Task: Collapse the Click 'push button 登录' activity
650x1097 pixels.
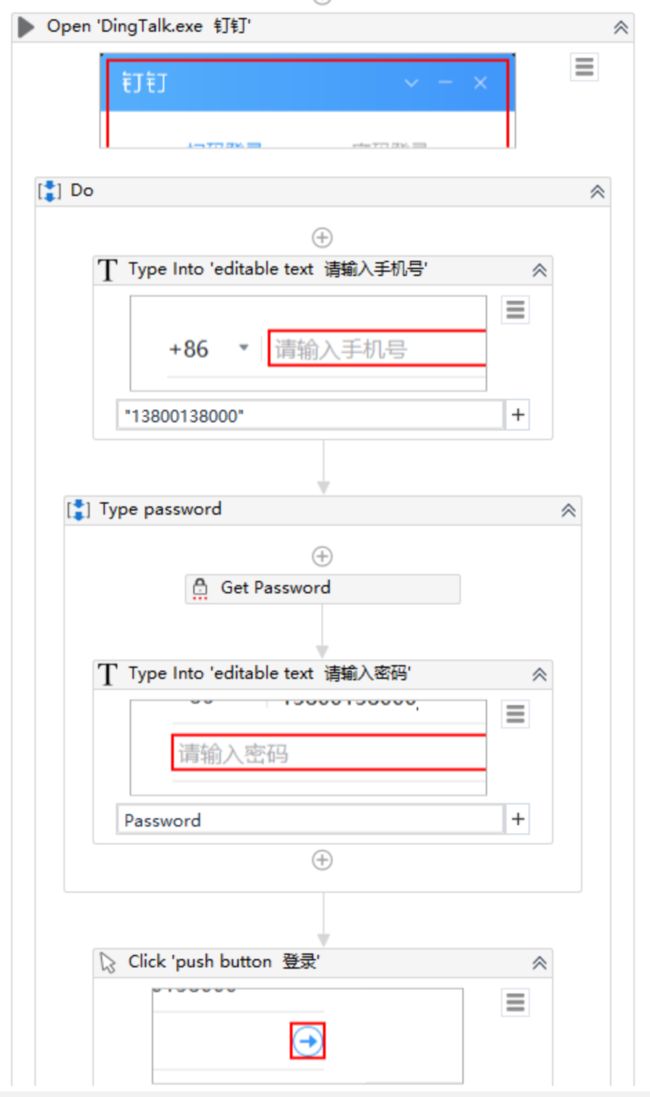Action: click(x=539, y=963)
